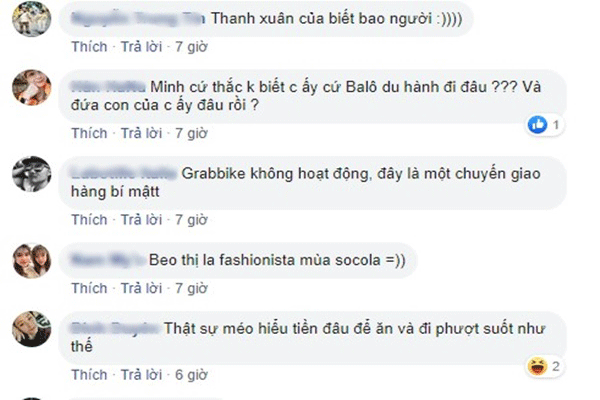Reply to the 'đi phượt suốt' comment

coord(142,375)
